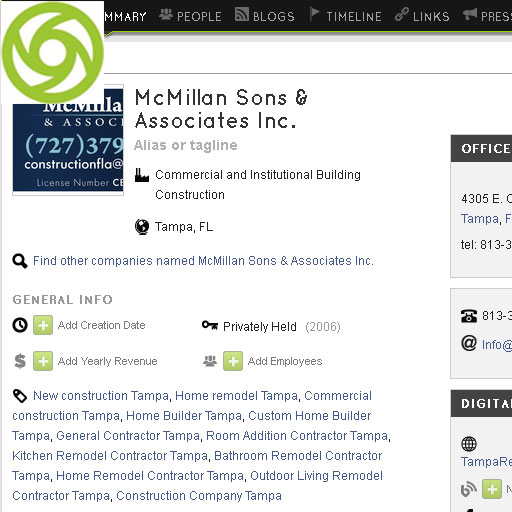Screen dimensions: 512x512
Task: Click the magnifying glass search icon
Action: pyautogui.click(x=20, y=261)
